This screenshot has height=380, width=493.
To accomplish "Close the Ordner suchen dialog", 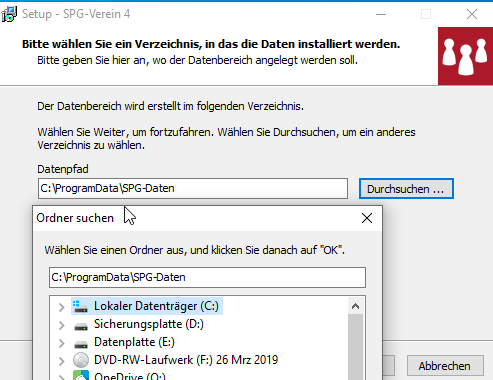I will click(367, 218).
